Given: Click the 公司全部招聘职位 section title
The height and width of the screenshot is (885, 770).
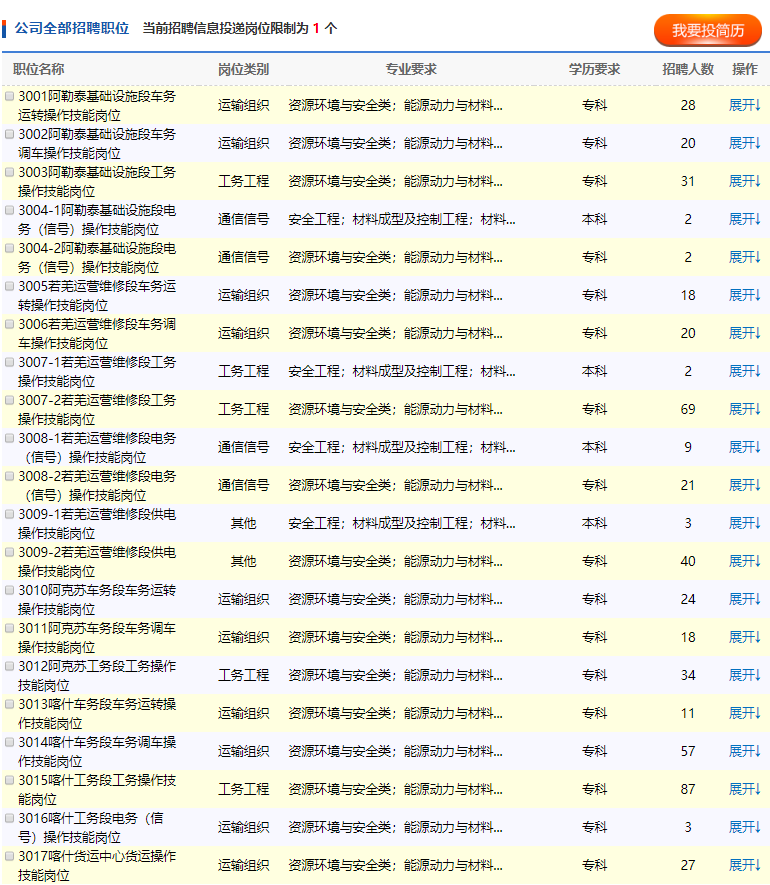Looking at the screenshot, I should [72, 28].
